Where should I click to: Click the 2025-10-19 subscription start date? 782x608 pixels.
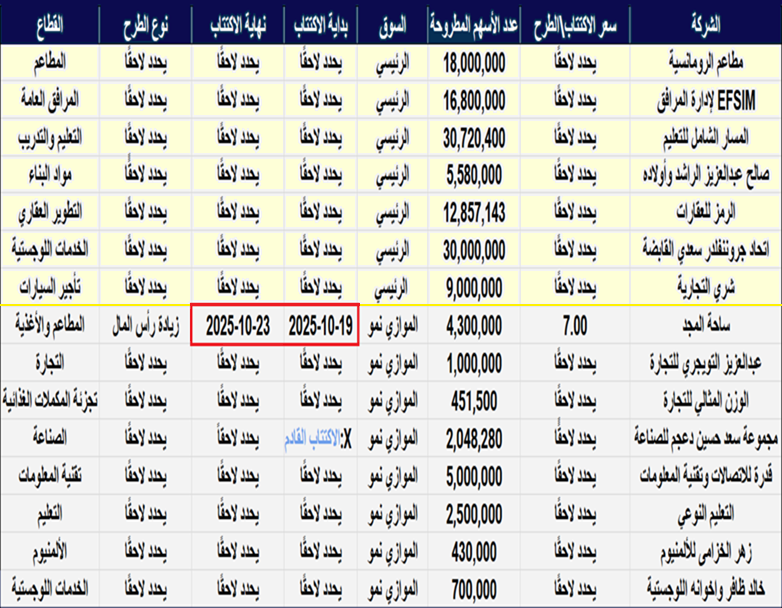point(320,326)
